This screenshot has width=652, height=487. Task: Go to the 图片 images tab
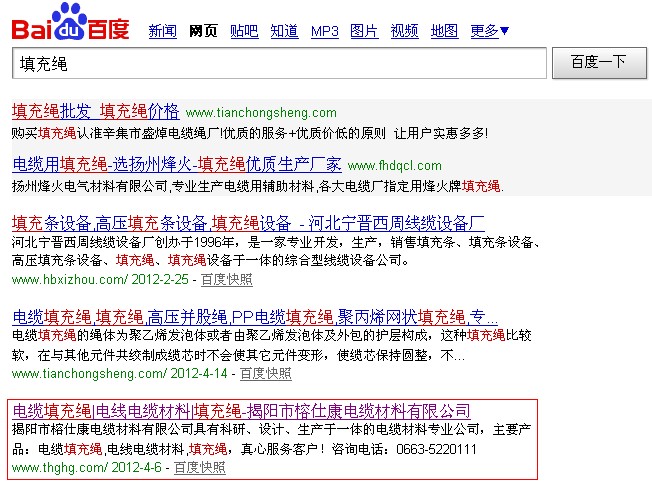tap(364, 31)
